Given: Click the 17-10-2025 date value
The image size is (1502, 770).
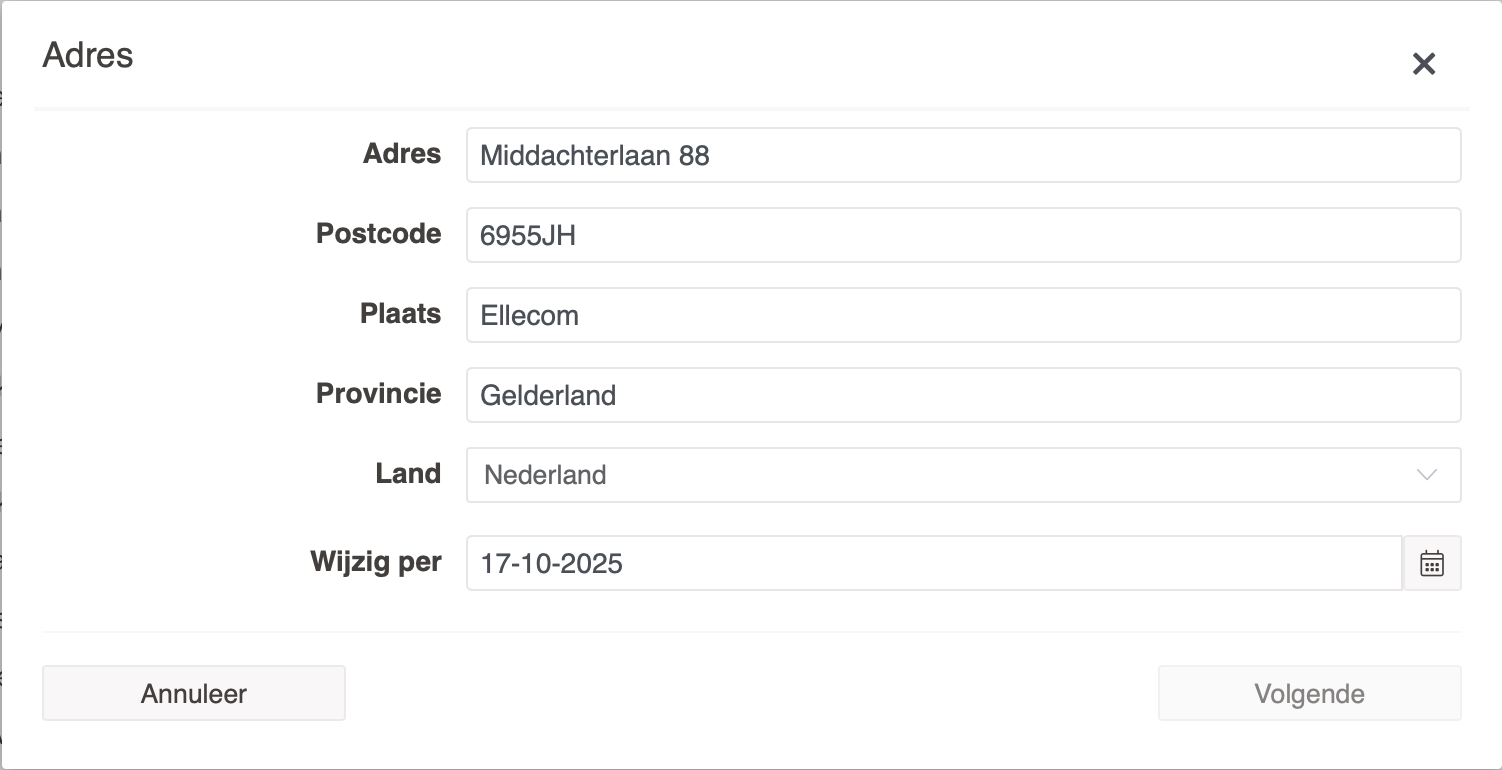Looking at the screenshot, I should coord(552,564).
